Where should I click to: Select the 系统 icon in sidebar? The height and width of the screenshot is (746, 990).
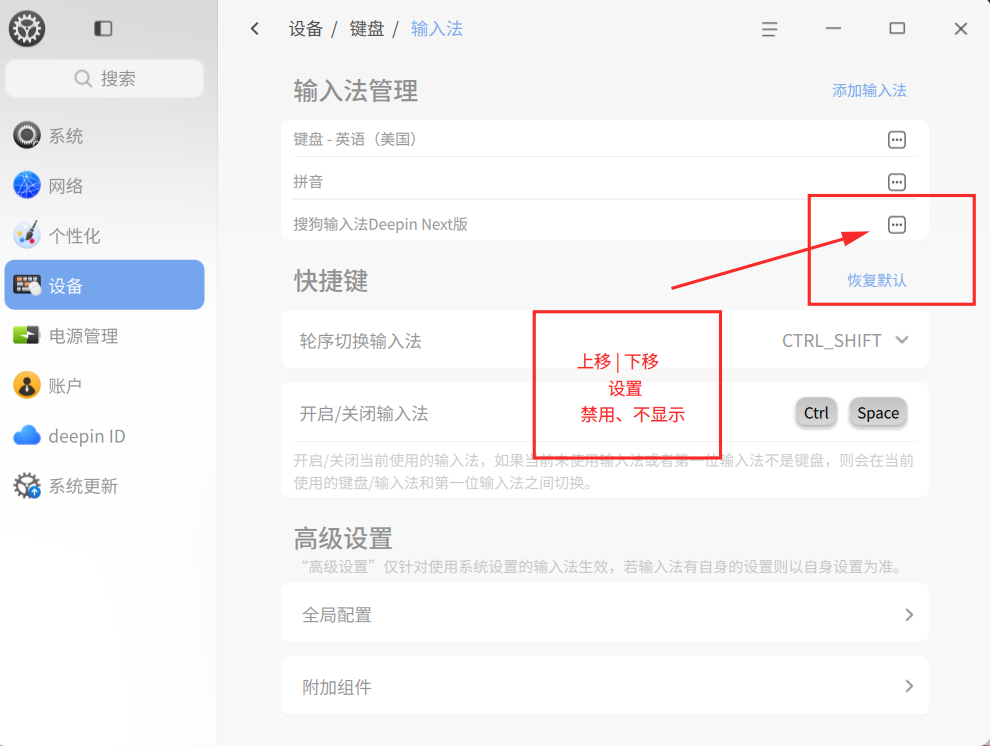click(27, 135)
